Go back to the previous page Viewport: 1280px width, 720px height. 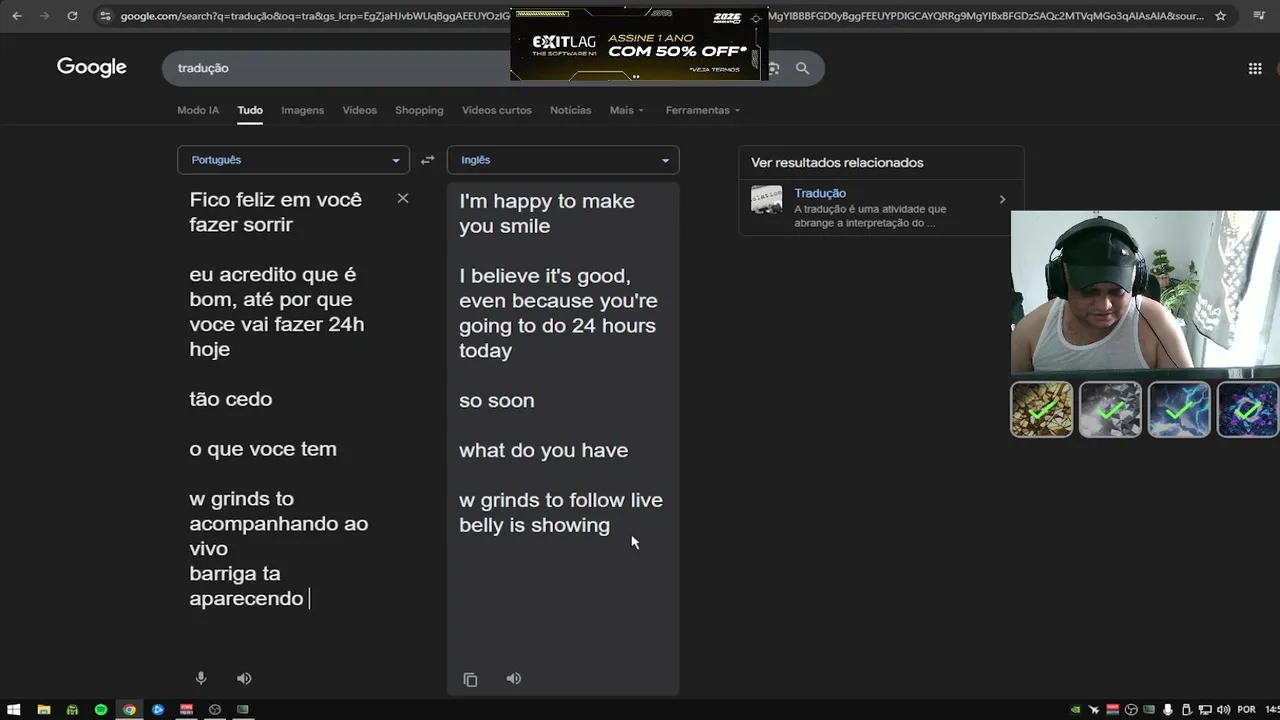[16, 16]
